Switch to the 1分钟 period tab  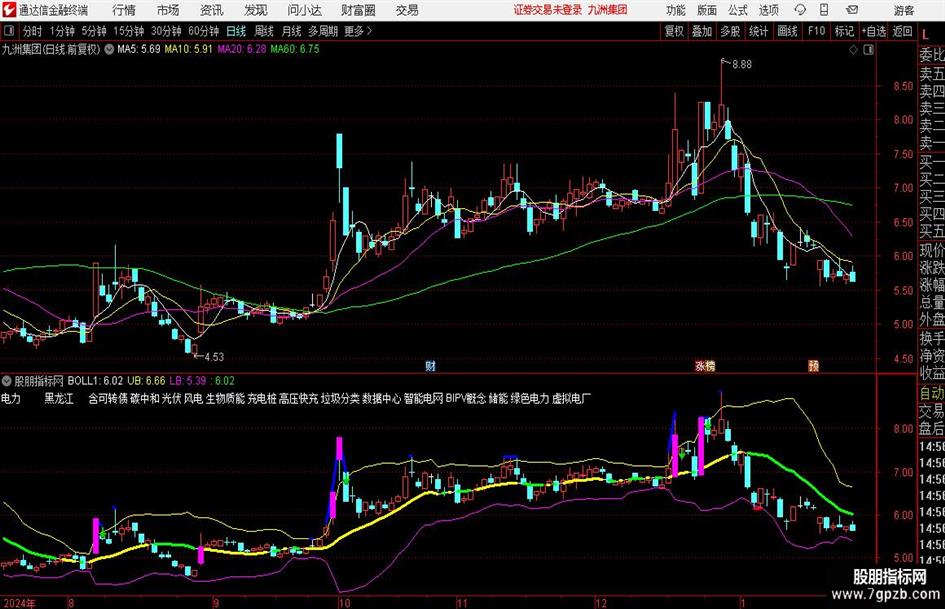click(62, 31)
